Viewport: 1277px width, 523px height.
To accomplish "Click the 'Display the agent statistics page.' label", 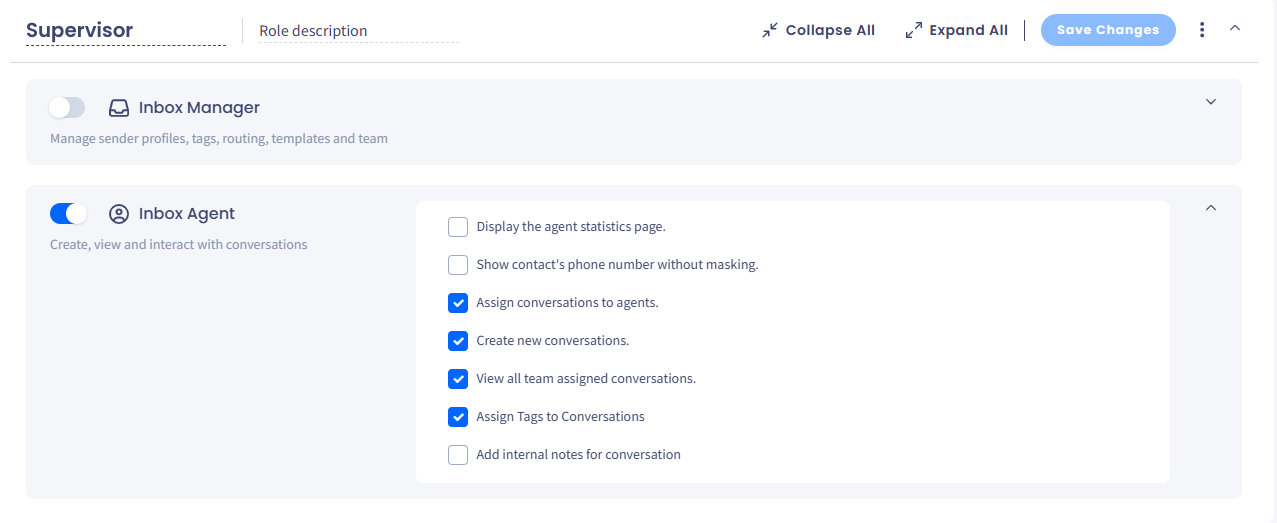I will [571, 227].
